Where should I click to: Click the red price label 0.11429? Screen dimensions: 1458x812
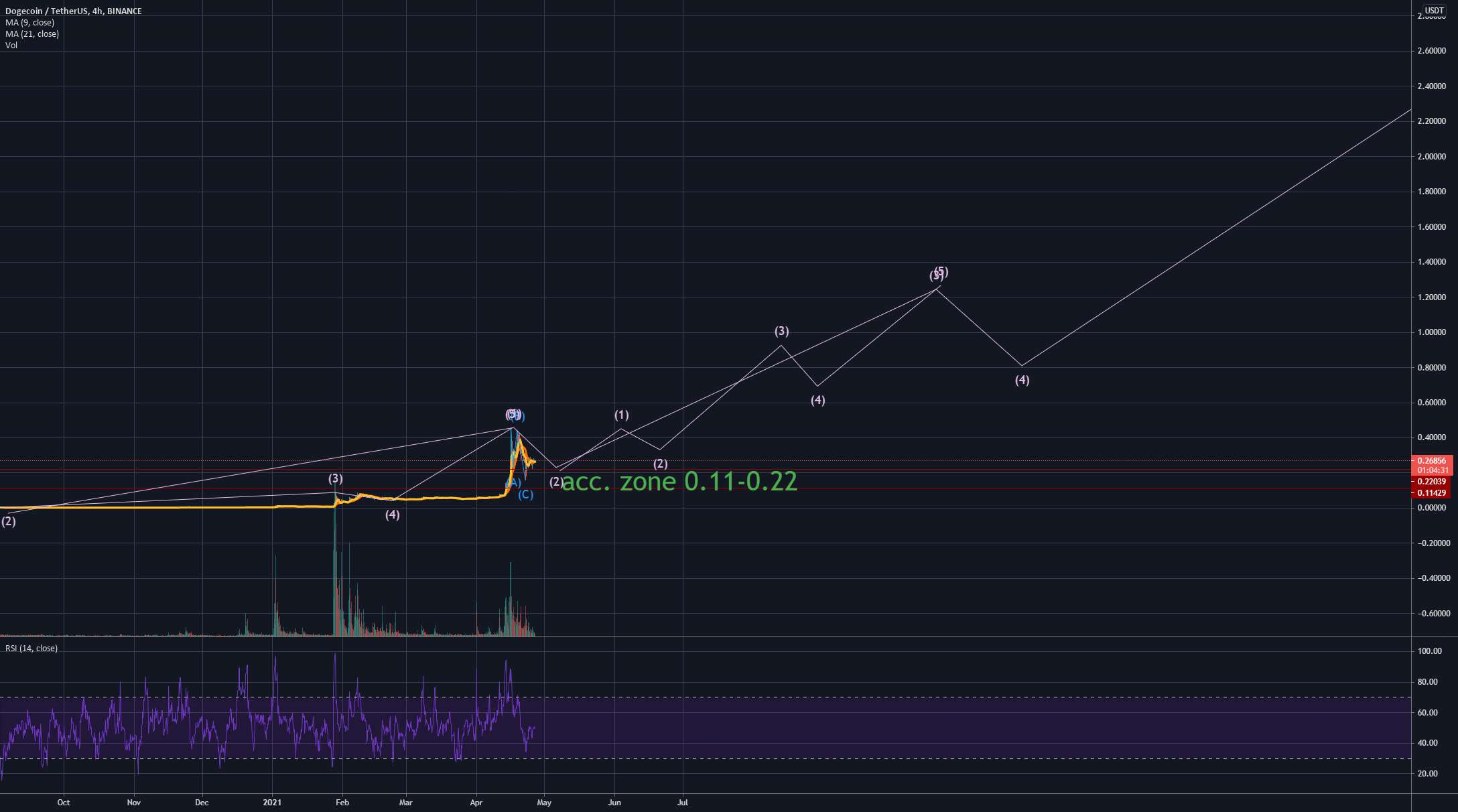(x=1431, y=493)
